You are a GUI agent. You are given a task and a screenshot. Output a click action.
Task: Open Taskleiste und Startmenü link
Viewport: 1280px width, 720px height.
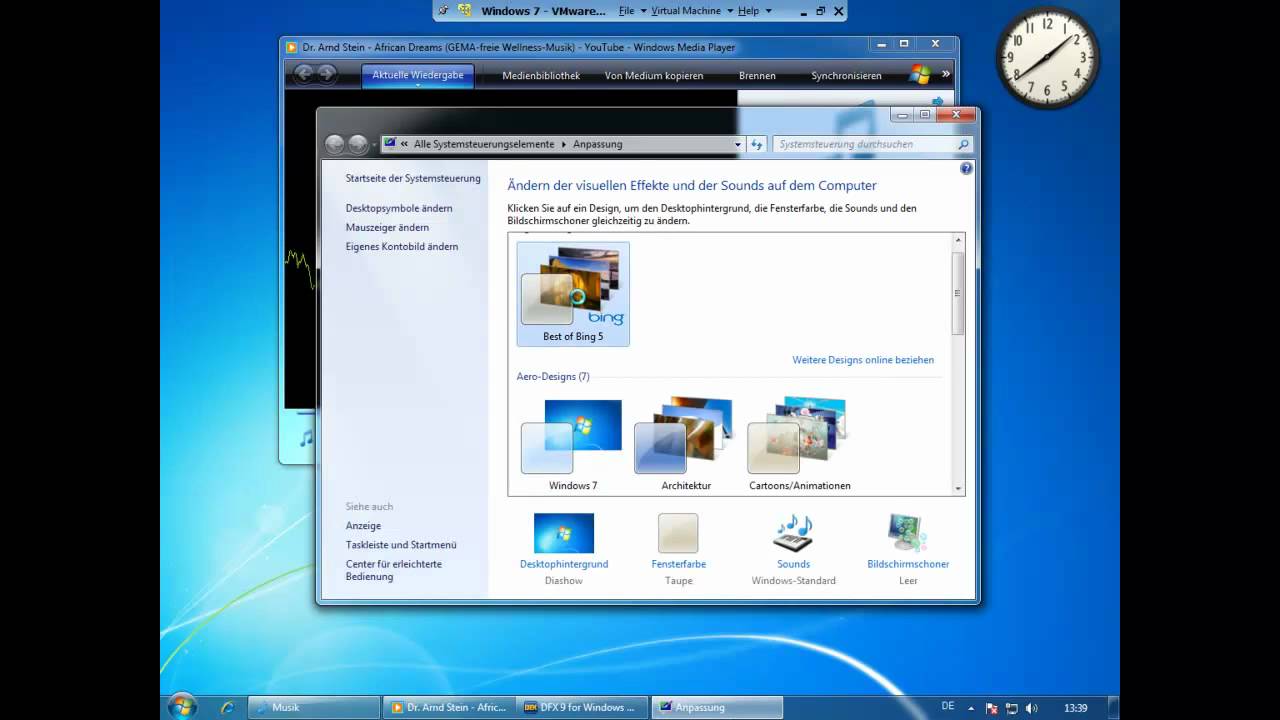401,545
